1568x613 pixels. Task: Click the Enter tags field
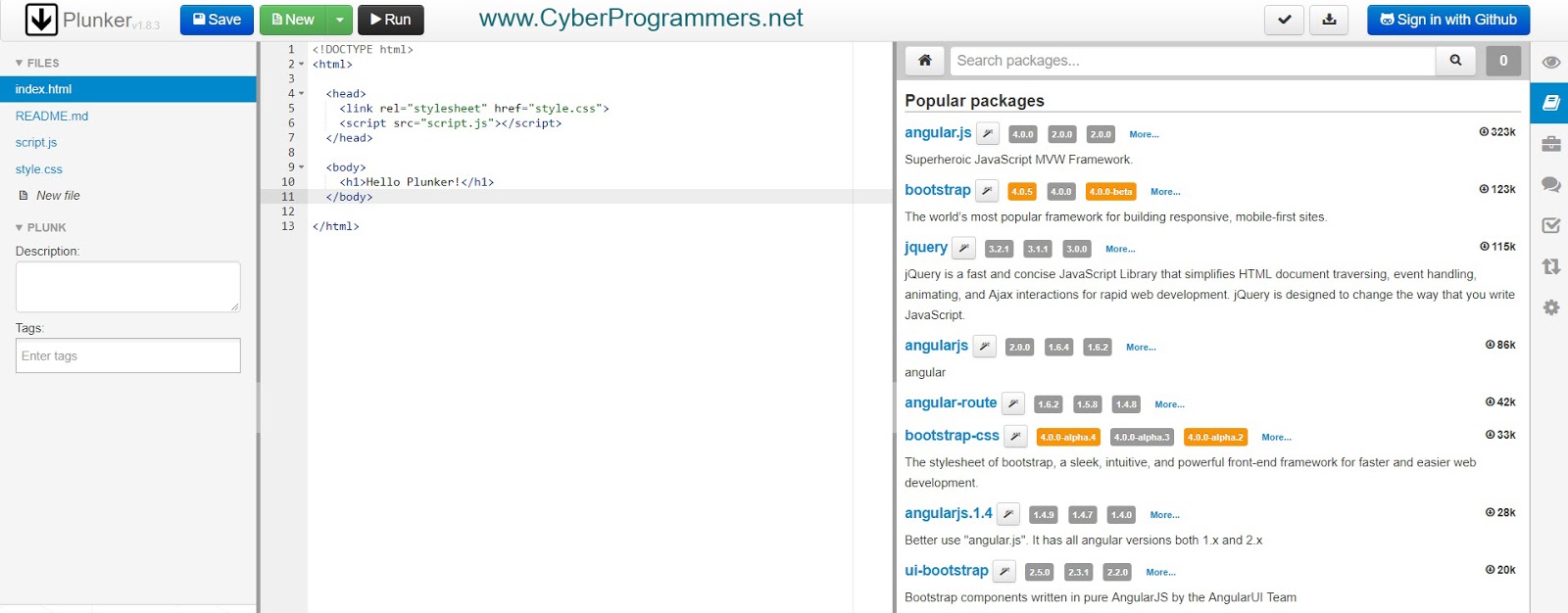tap(127, 355)
